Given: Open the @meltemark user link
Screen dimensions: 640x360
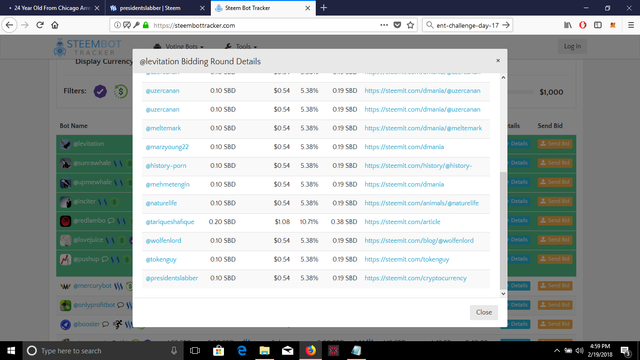Looking at the screenshot, I should click(163, 128).
